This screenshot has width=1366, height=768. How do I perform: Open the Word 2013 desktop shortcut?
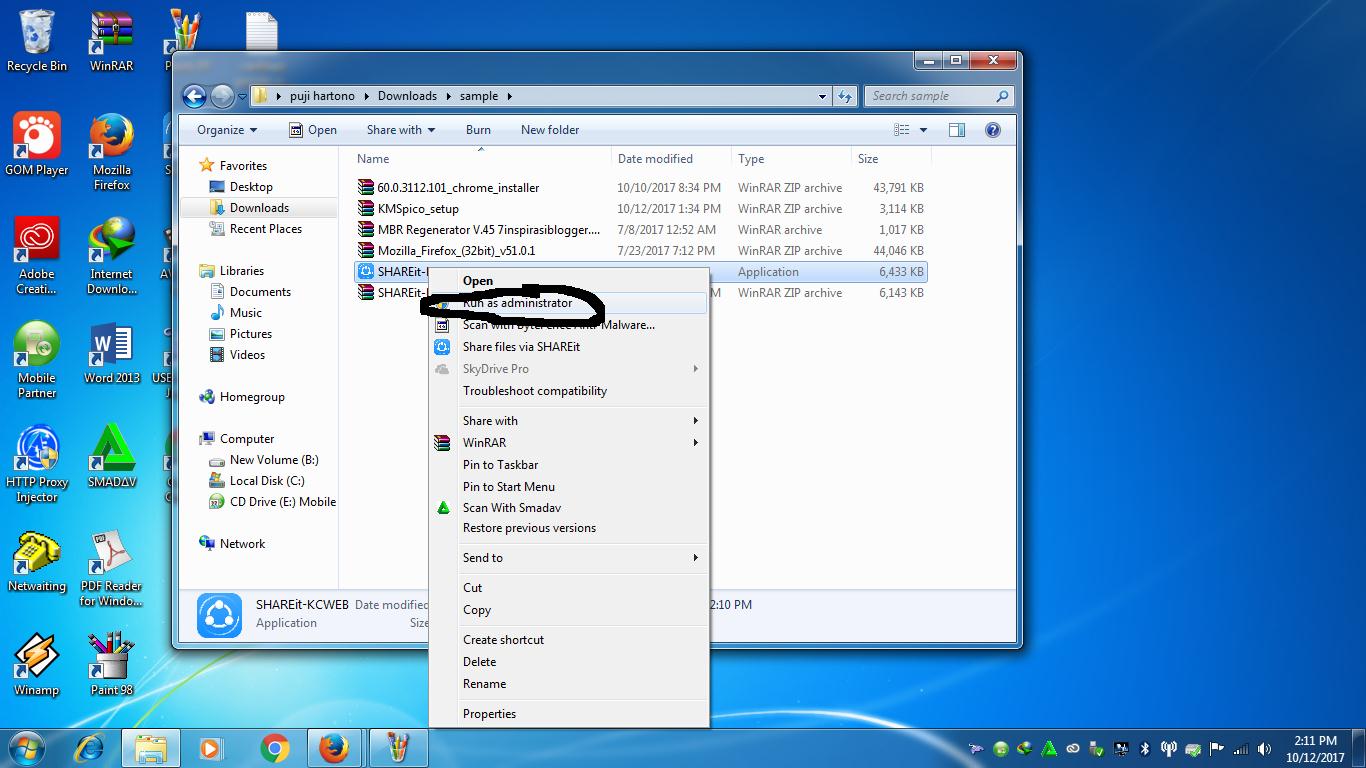pos(112,352)
